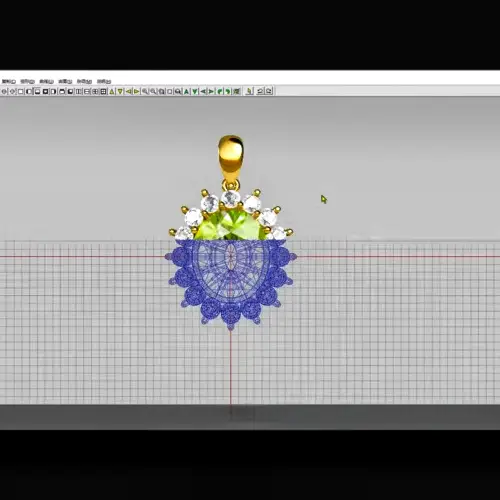Click the dark-green left arrow rotate icon

tap(203, 91)
